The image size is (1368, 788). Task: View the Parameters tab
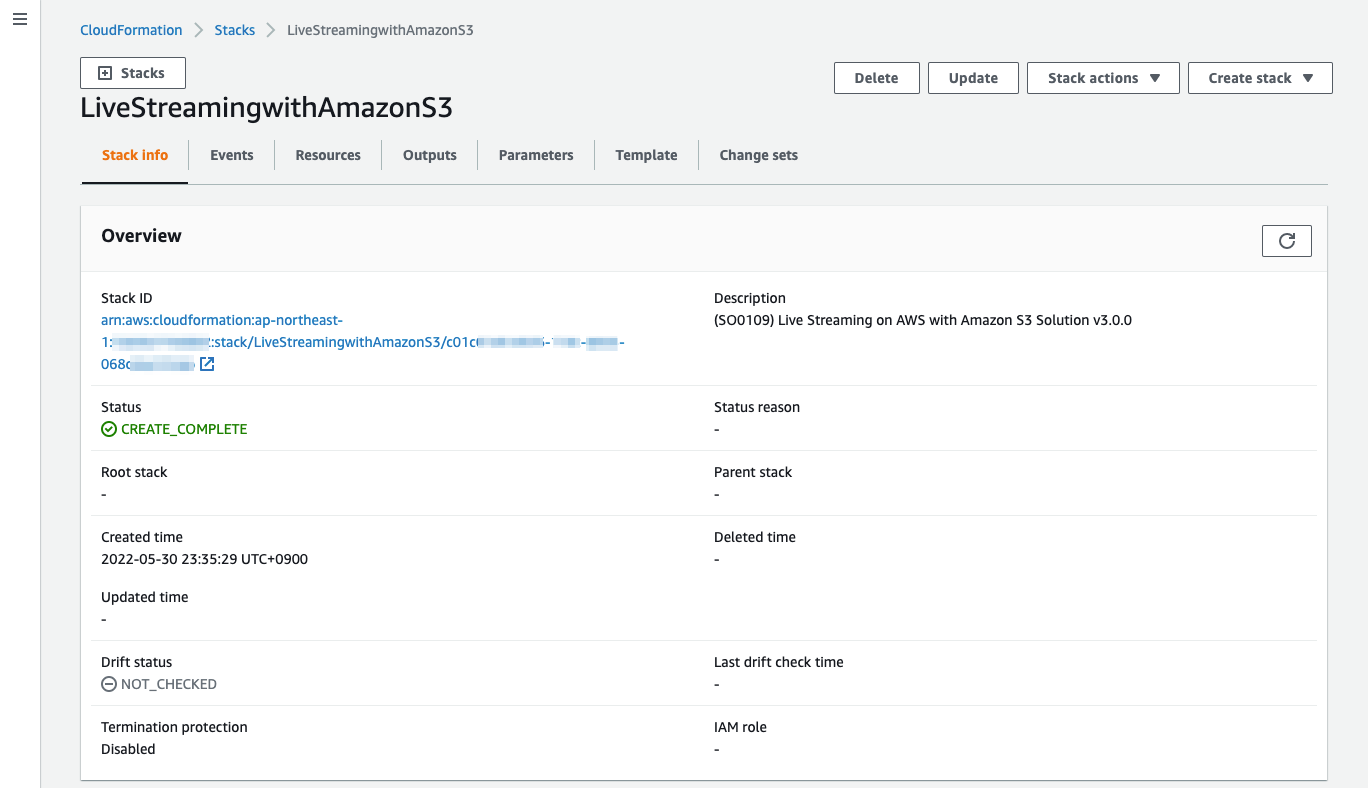(x=536, y=155)
